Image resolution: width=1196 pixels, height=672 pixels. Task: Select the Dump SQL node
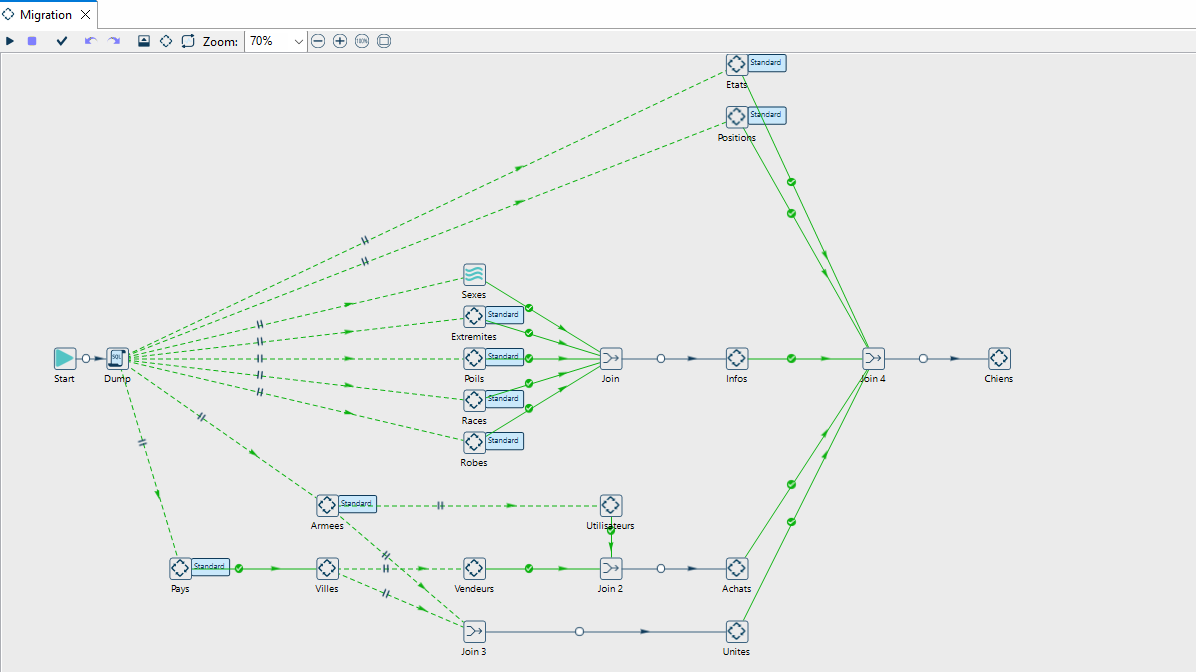pos(118,358)
